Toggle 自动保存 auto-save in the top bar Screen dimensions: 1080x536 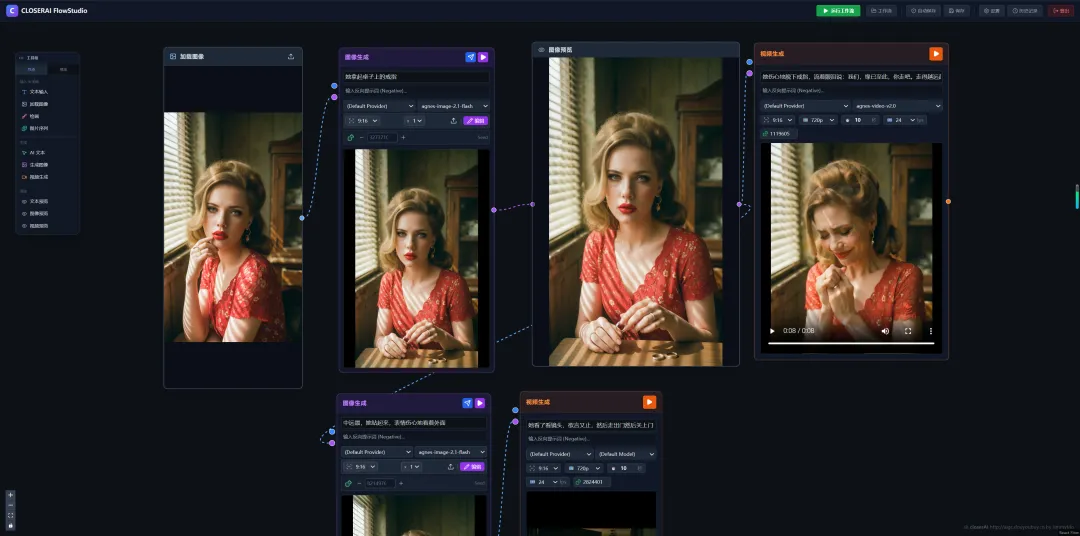[923, 11]
